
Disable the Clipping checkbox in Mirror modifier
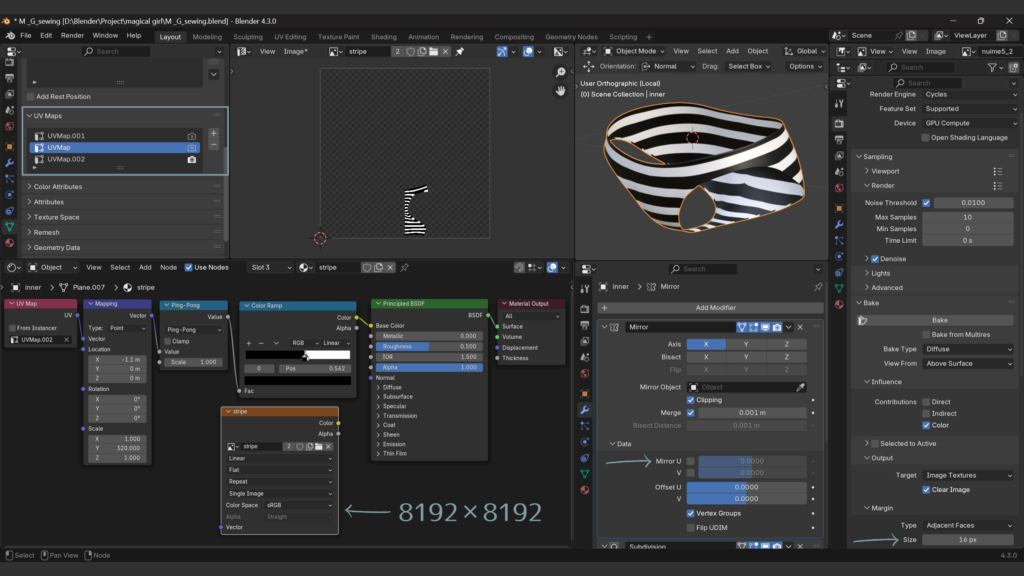point(690,400)
